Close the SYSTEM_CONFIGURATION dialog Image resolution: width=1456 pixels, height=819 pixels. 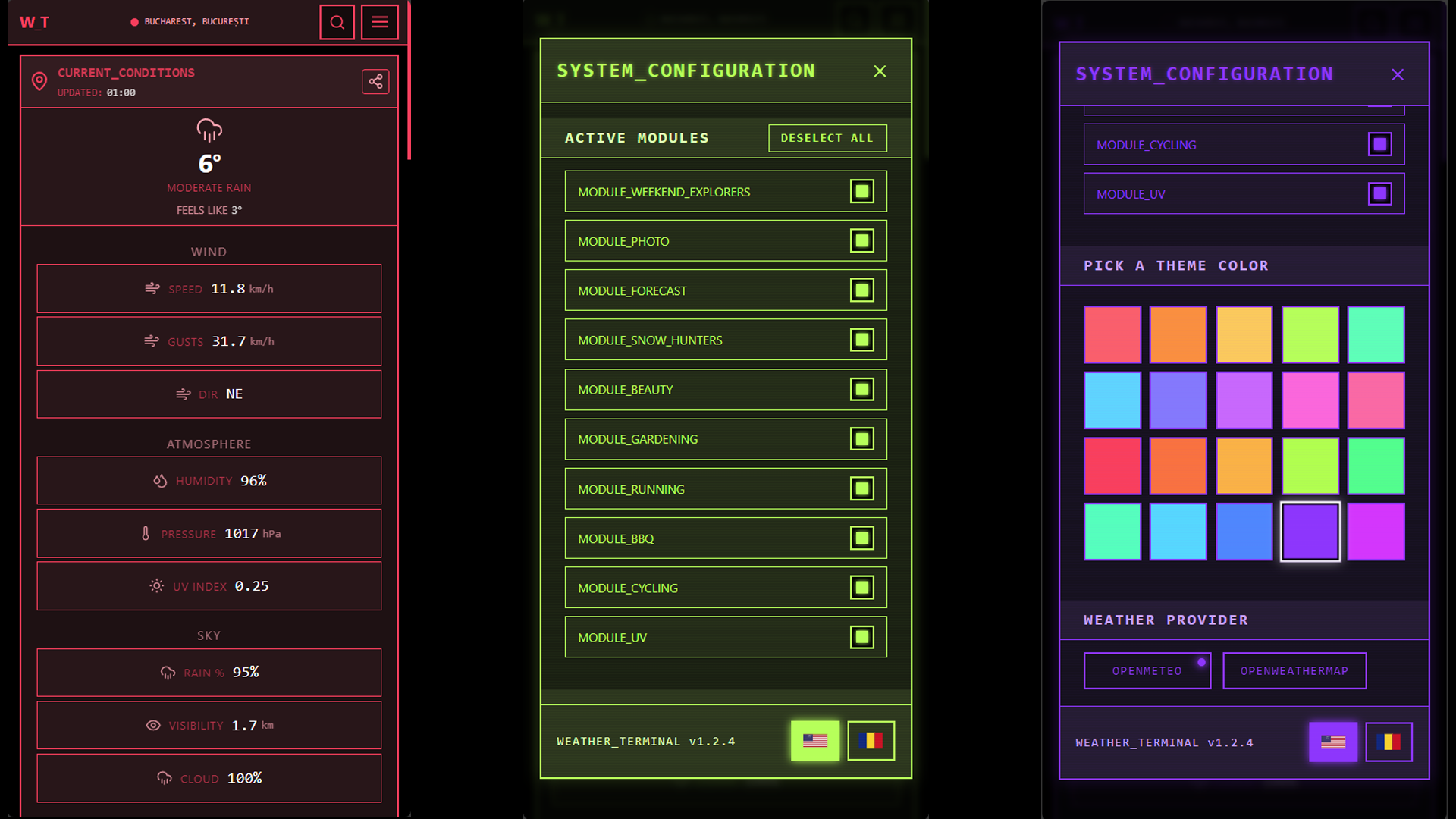tap(880, 71)
